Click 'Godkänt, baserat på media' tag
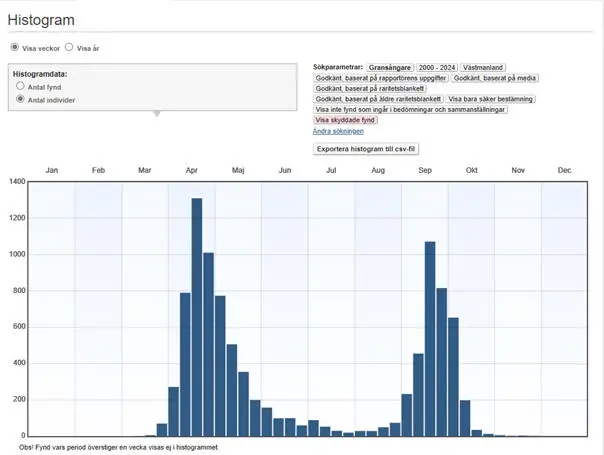Screen dimensions: 604x455 click(493, 77)
